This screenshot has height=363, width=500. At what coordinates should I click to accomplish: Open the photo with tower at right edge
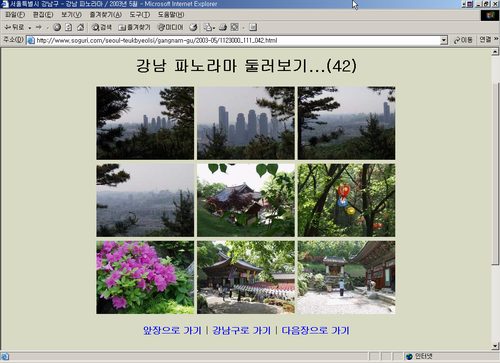pyautogui.click(x=346, y=123)
